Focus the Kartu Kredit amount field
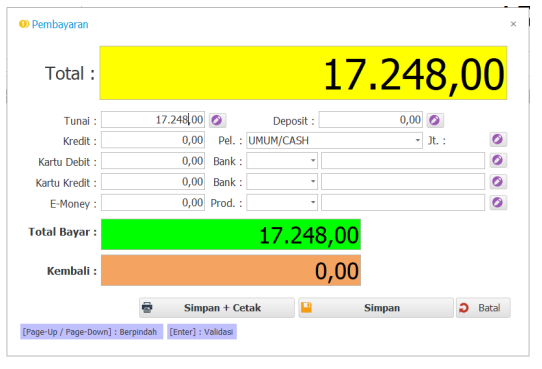The width and height of the screenshot is (542, 369). [x=153, y=181]
